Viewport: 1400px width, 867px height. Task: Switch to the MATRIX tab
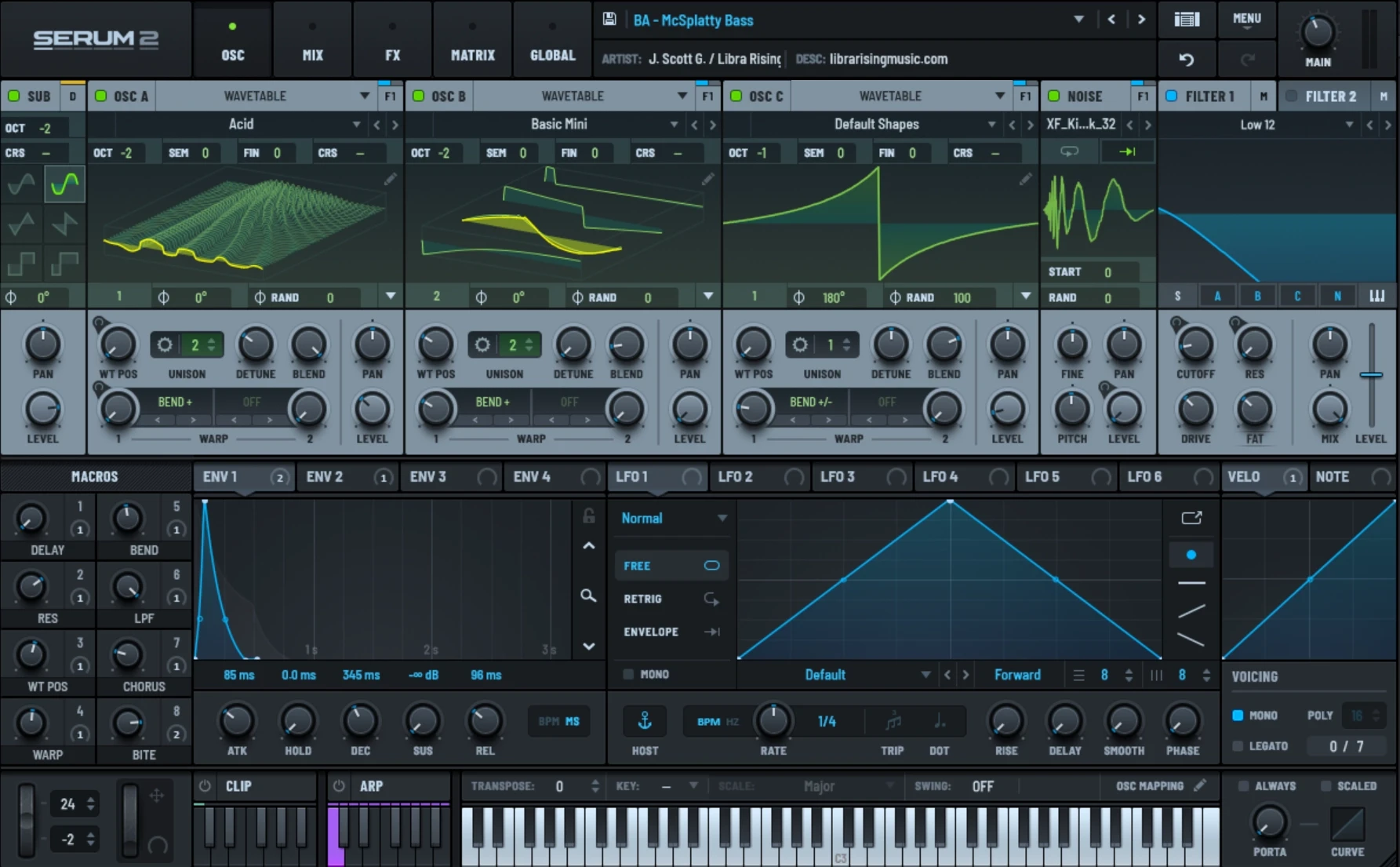[x=472, y=39]
